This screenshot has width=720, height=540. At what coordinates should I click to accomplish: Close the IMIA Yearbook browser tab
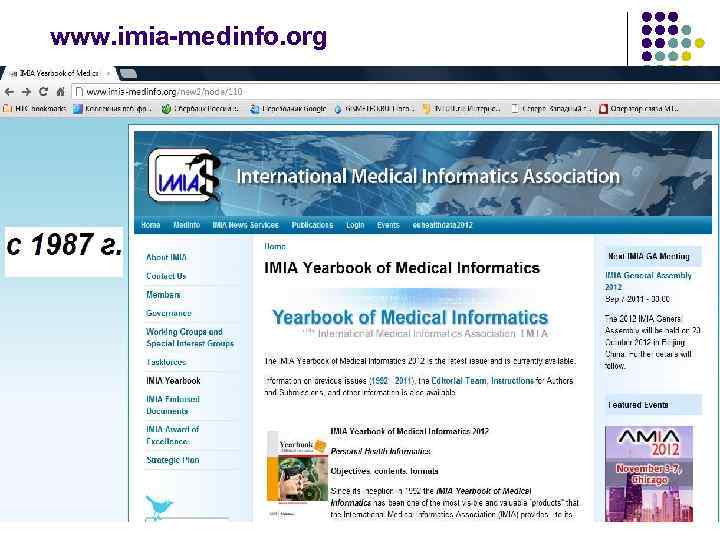[x=108, y=73]
